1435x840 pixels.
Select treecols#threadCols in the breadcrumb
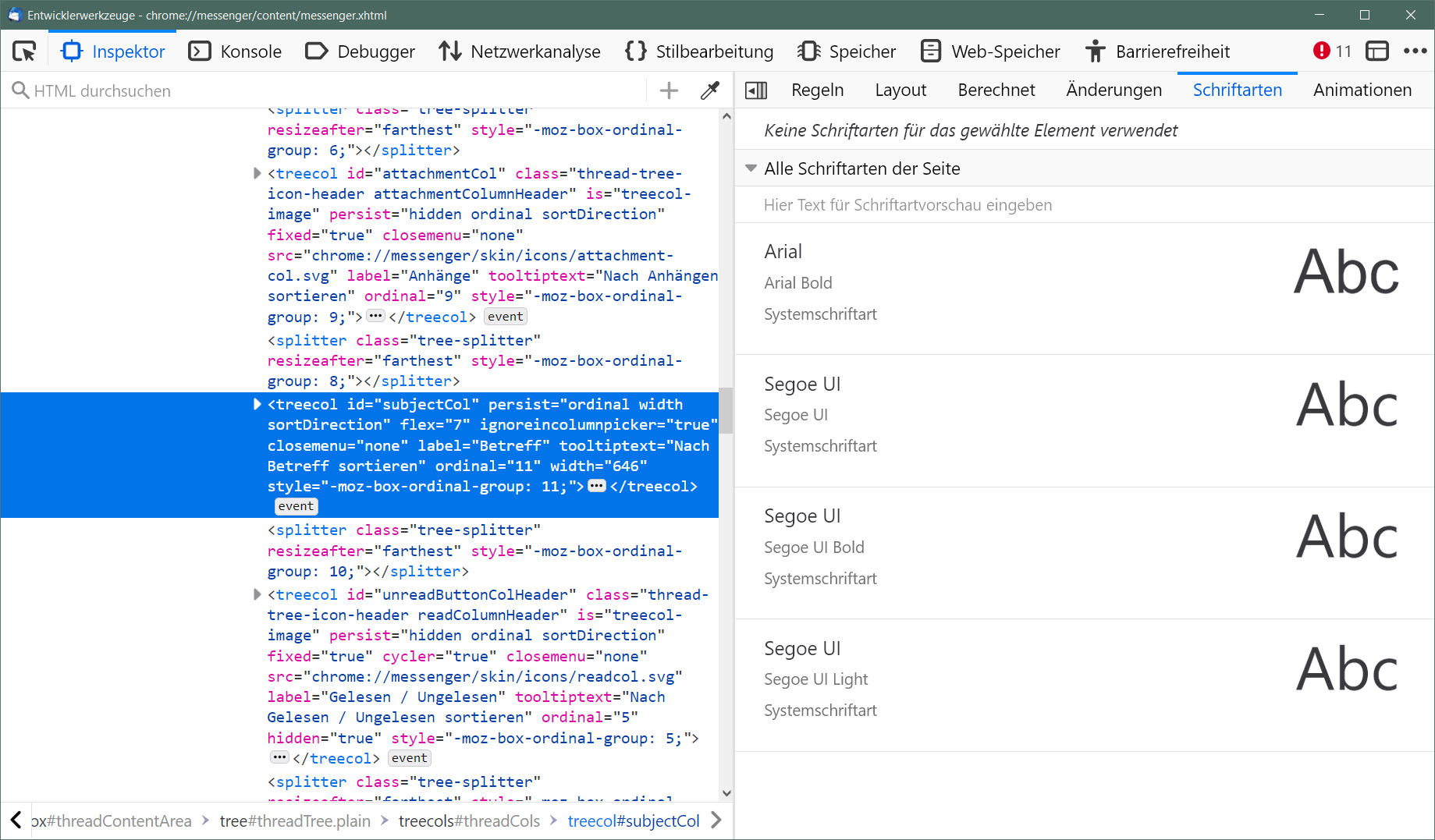point(469,821)
